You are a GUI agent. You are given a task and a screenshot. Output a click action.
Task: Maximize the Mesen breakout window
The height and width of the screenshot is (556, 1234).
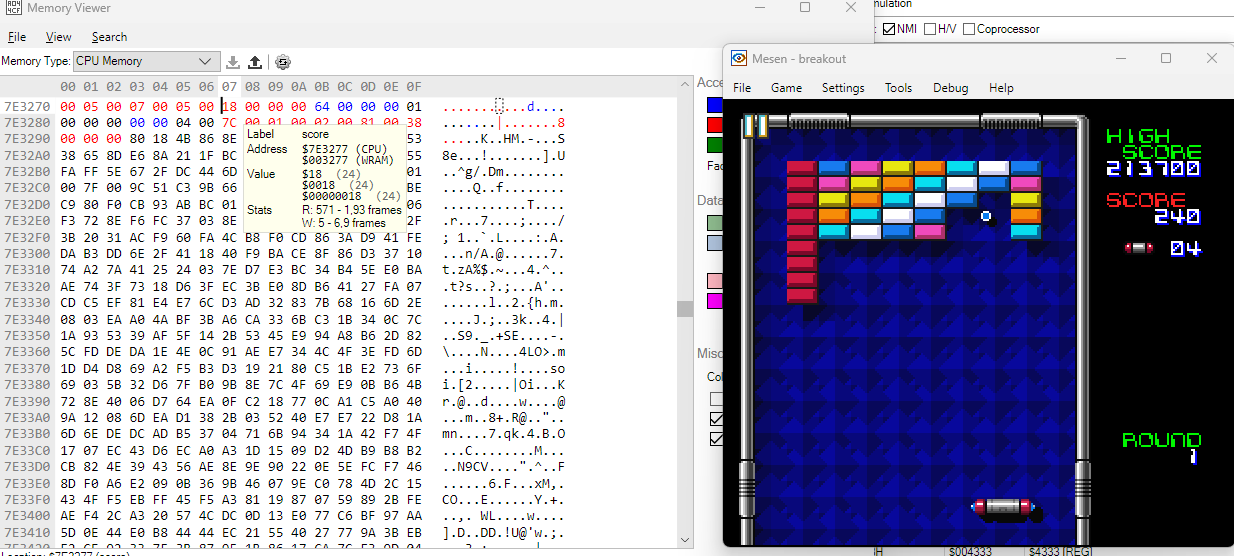click(1165, 59)
